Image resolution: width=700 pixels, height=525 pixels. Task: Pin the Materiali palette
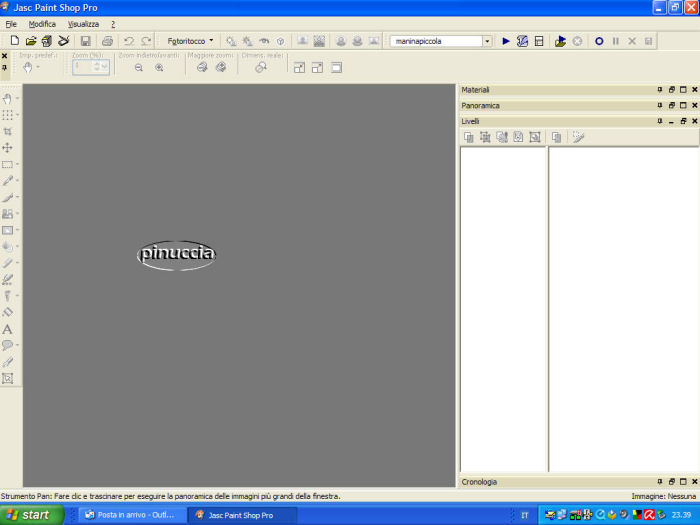[660, 90]
